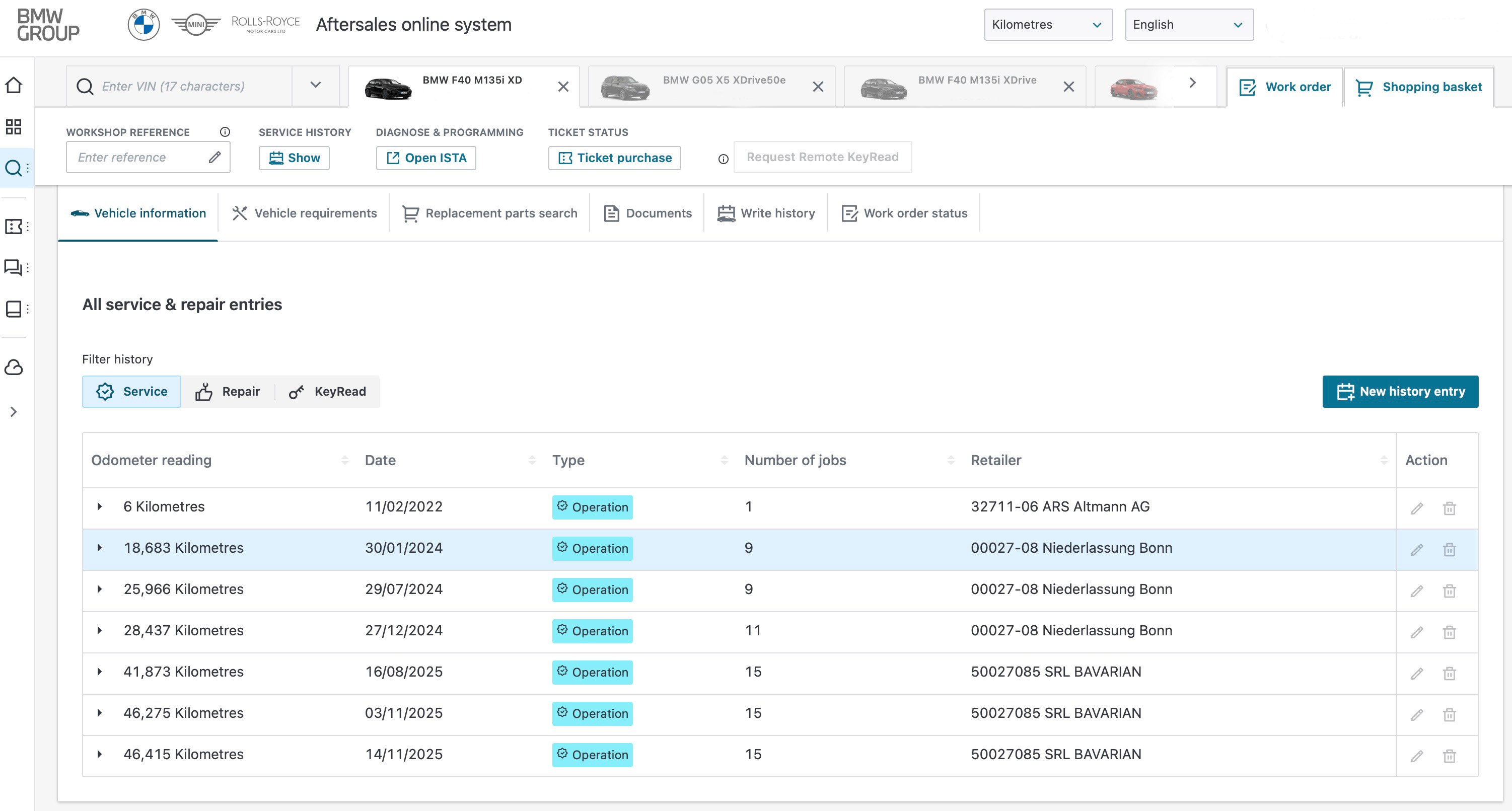Screen dimensions: 1512x811
Task: Close the BMW G05 X5 XDrive50e tab
Action: tap(818, 87)
